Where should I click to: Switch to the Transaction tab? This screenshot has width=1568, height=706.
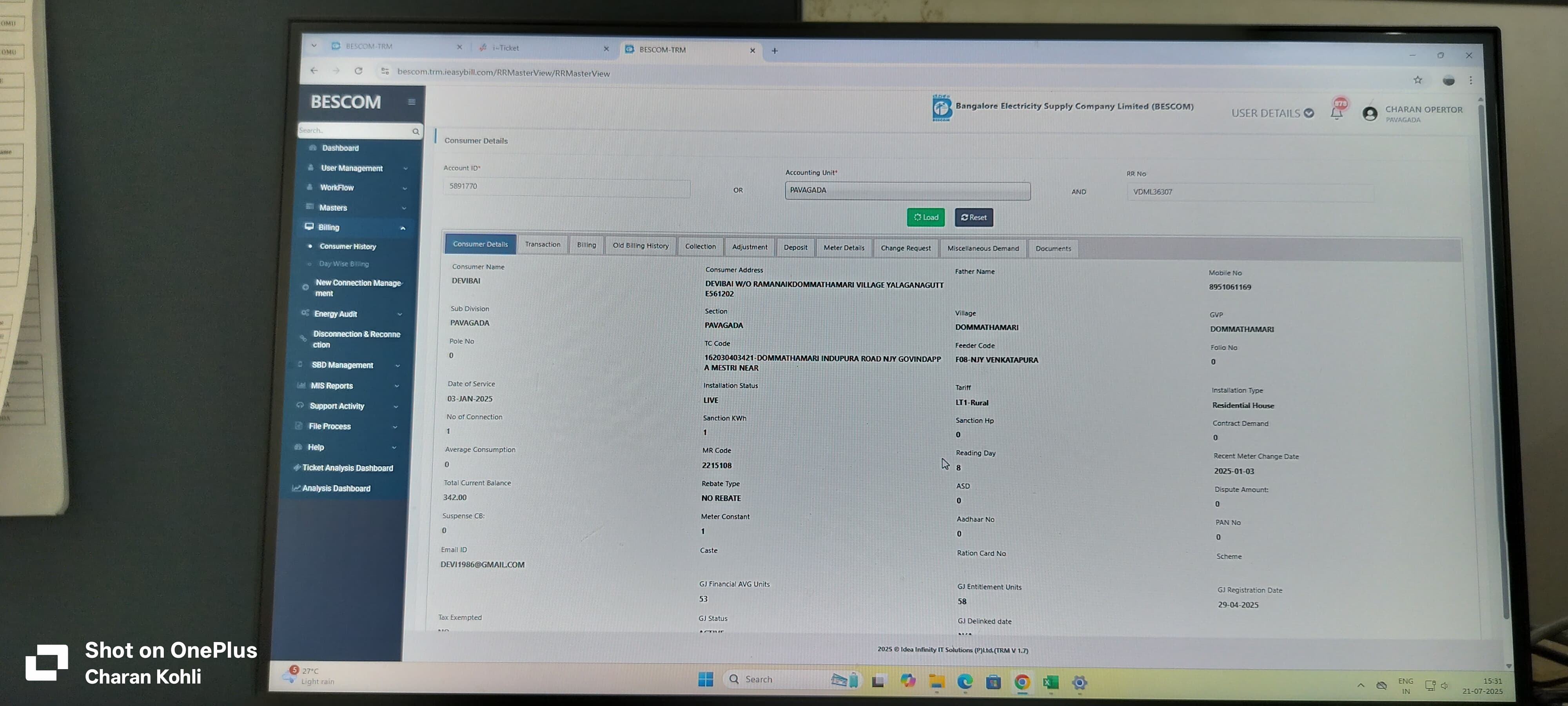pyautogui.click(x=543, y=244)
